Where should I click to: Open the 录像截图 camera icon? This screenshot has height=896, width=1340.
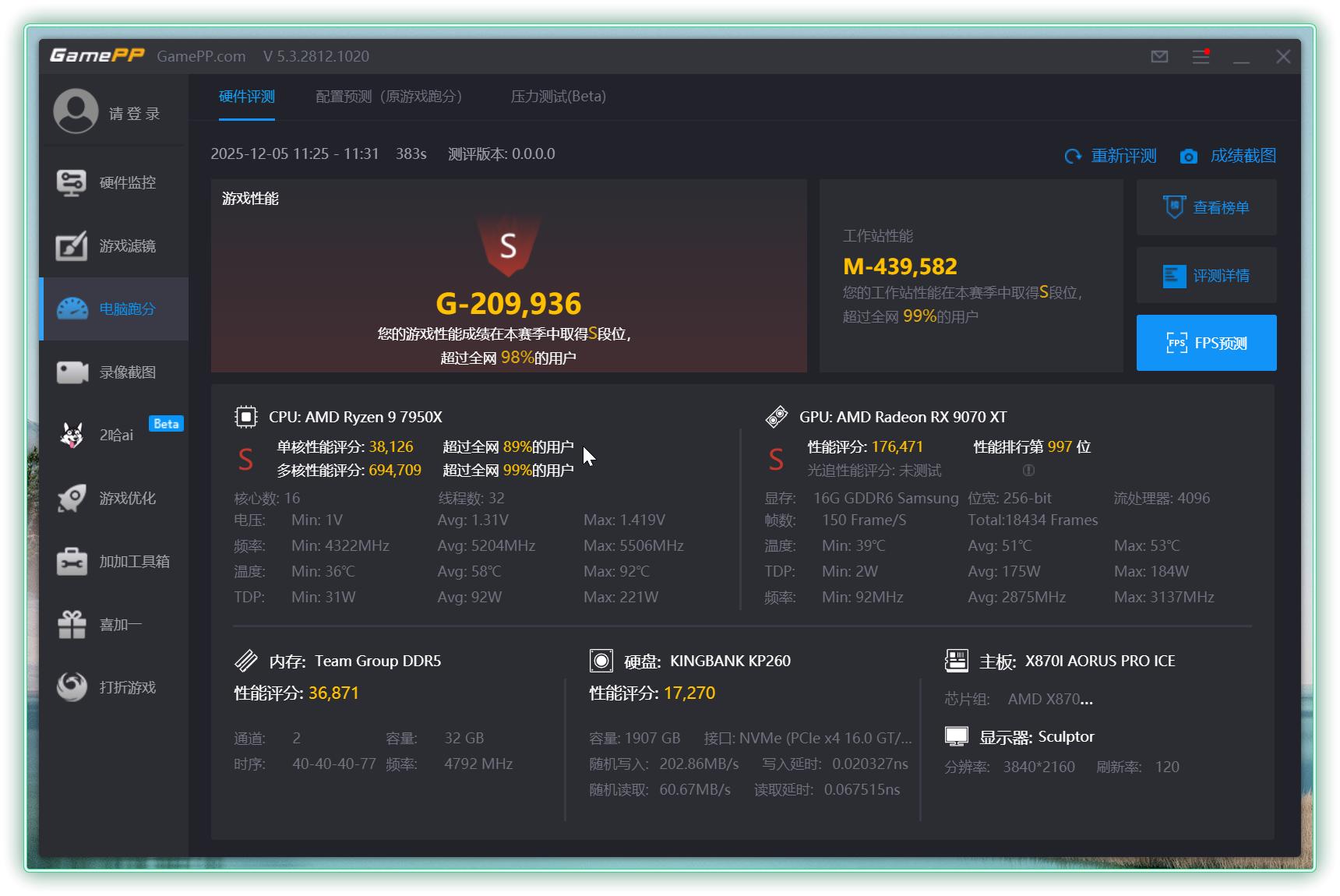click(72, 372)
